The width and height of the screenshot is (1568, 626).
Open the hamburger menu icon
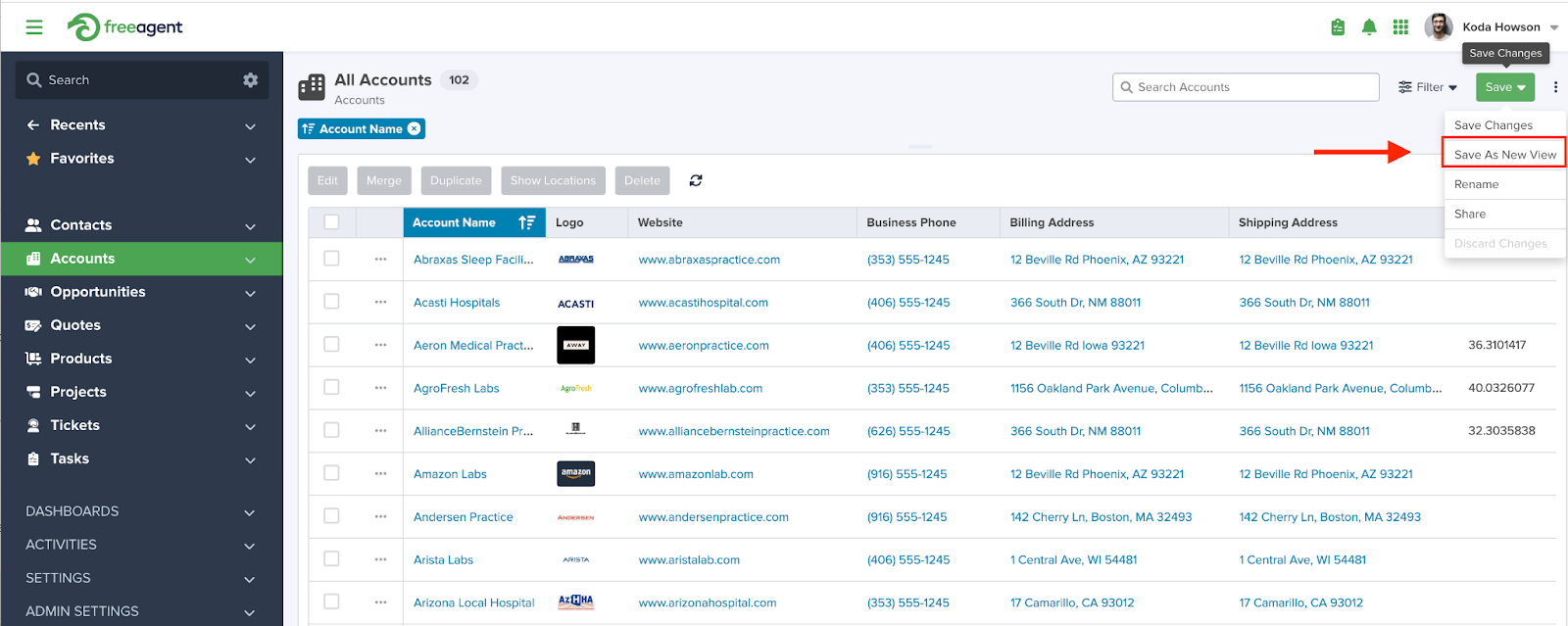tap(34, 27)
